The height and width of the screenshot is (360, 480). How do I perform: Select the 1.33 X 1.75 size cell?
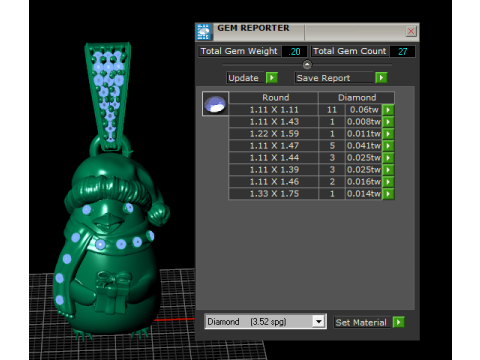[273, 194]
